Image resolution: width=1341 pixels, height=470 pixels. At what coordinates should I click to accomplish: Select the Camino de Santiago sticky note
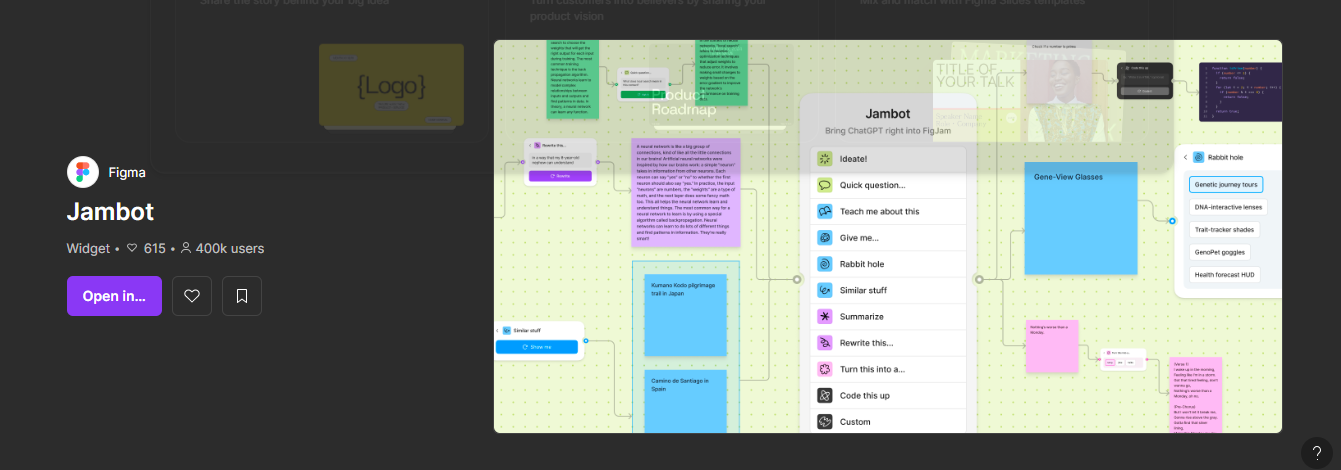pos(685,401)
